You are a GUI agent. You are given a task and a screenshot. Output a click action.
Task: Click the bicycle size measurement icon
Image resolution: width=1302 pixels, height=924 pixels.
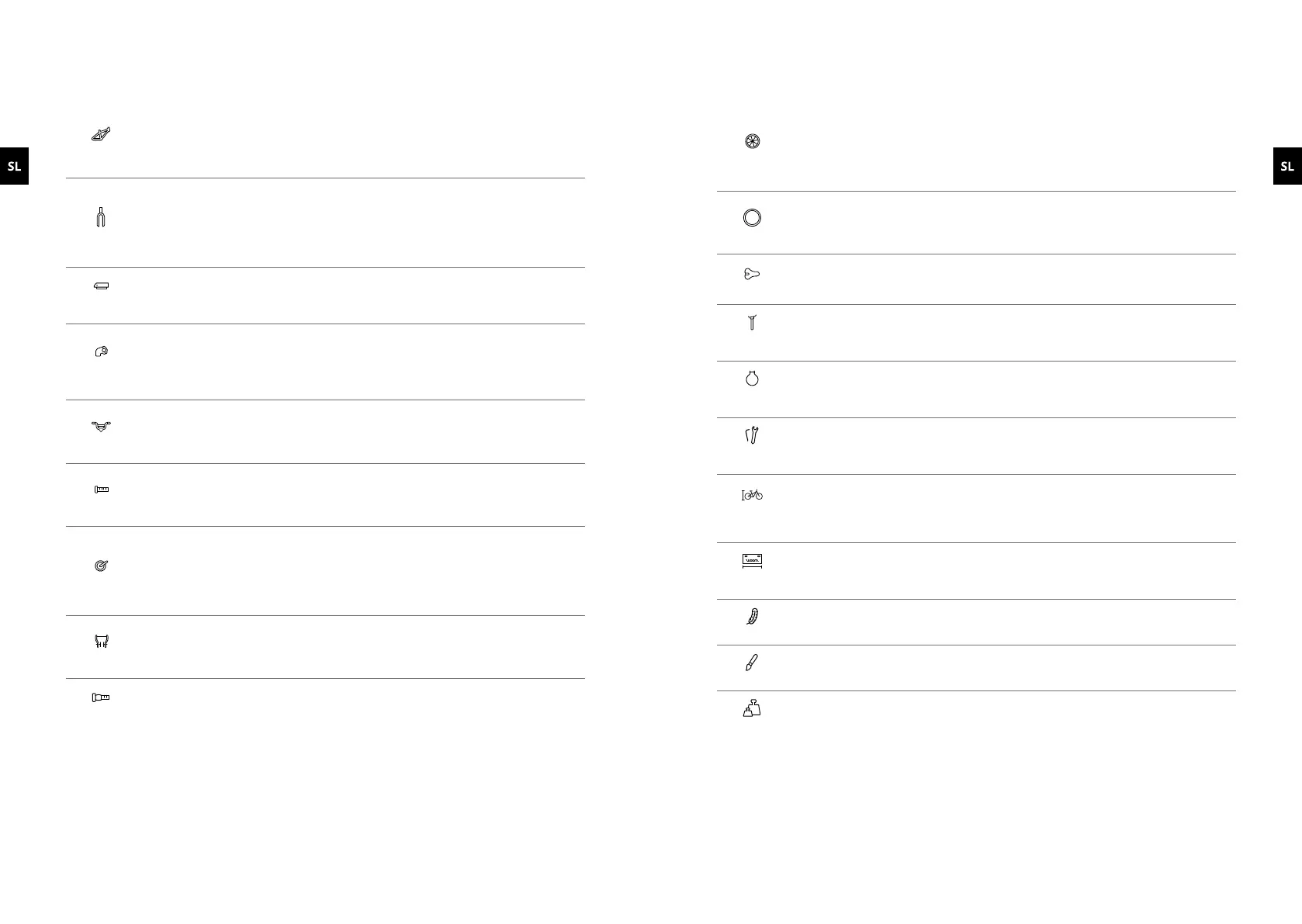click(x=752, y=494)
